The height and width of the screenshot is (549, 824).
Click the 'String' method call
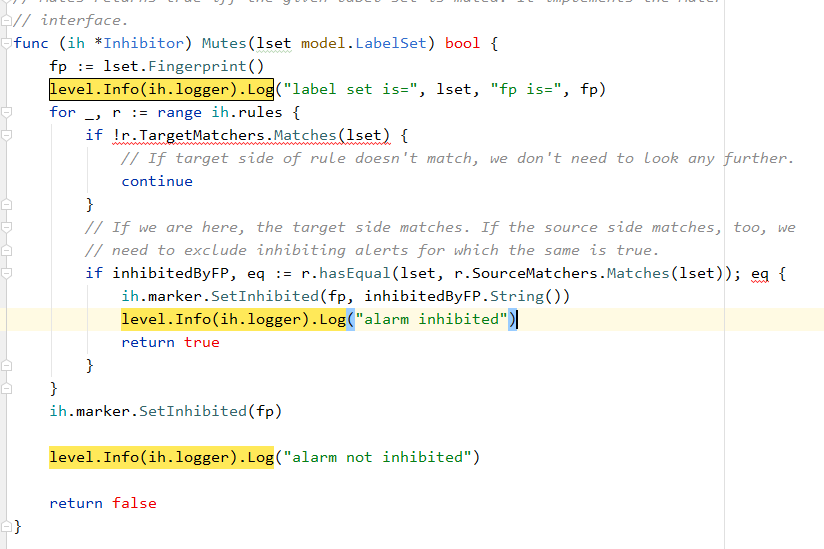(x=517, y=296)
